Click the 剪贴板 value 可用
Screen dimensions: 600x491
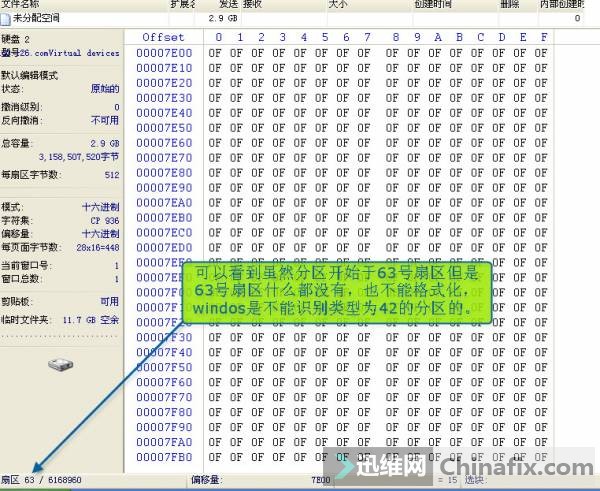[x=110, y=302]
